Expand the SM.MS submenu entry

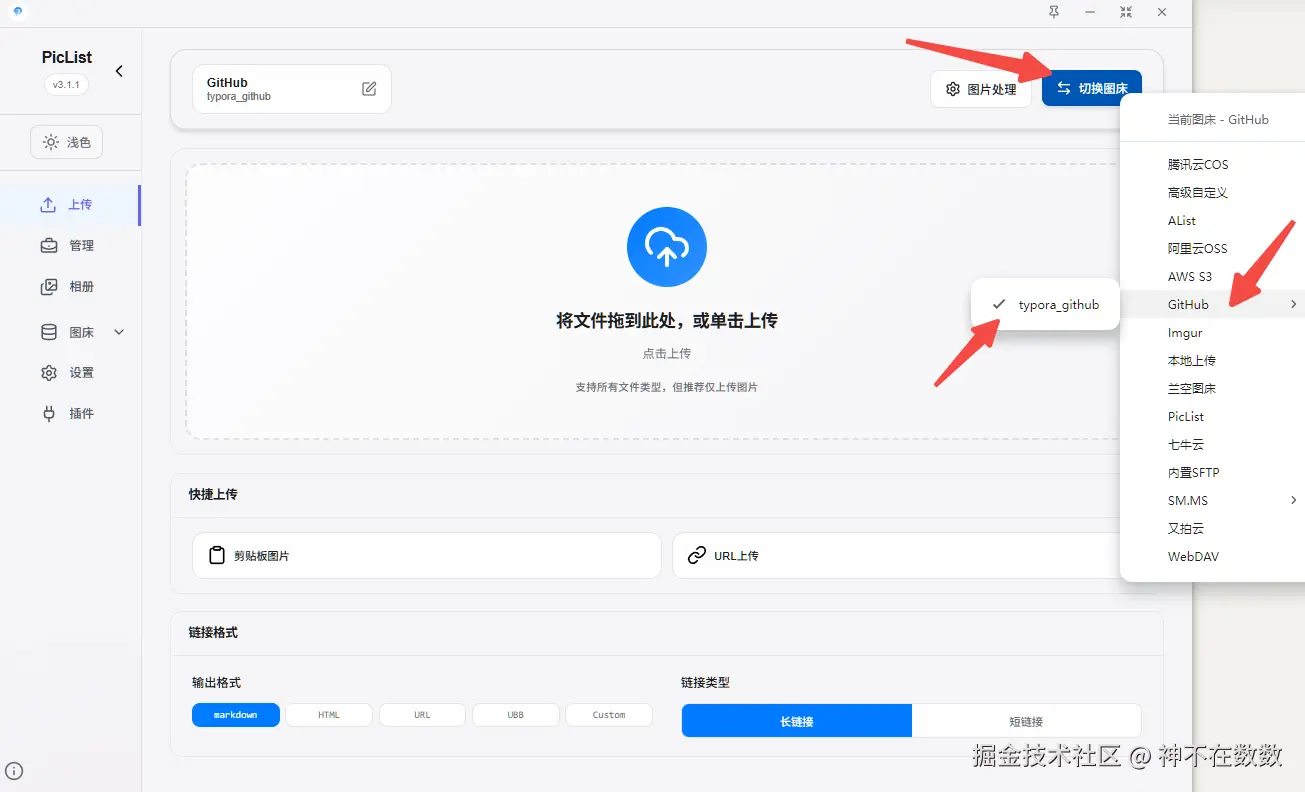tap(1212, 501)
